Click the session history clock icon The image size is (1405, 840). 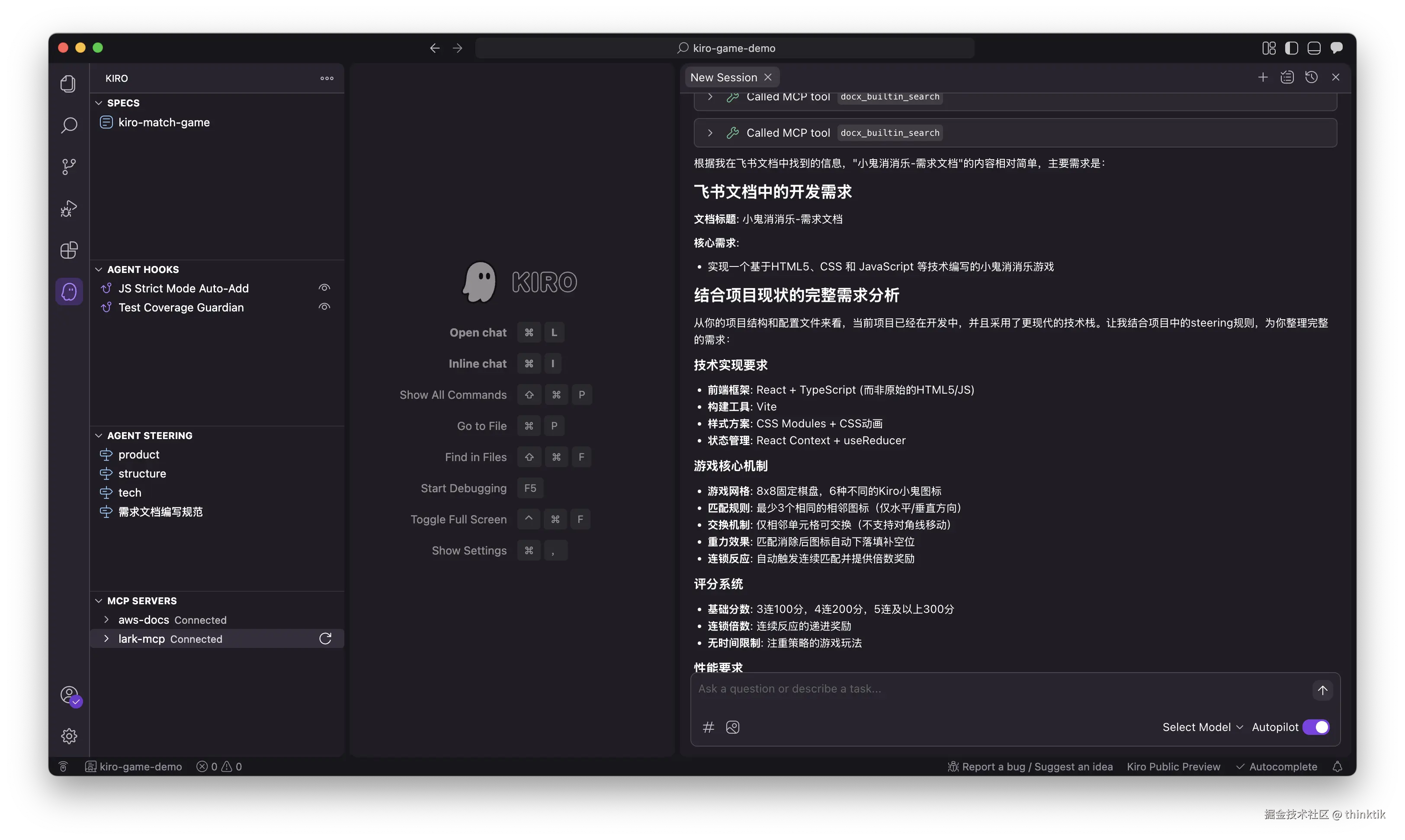(x=1311, y=77)
